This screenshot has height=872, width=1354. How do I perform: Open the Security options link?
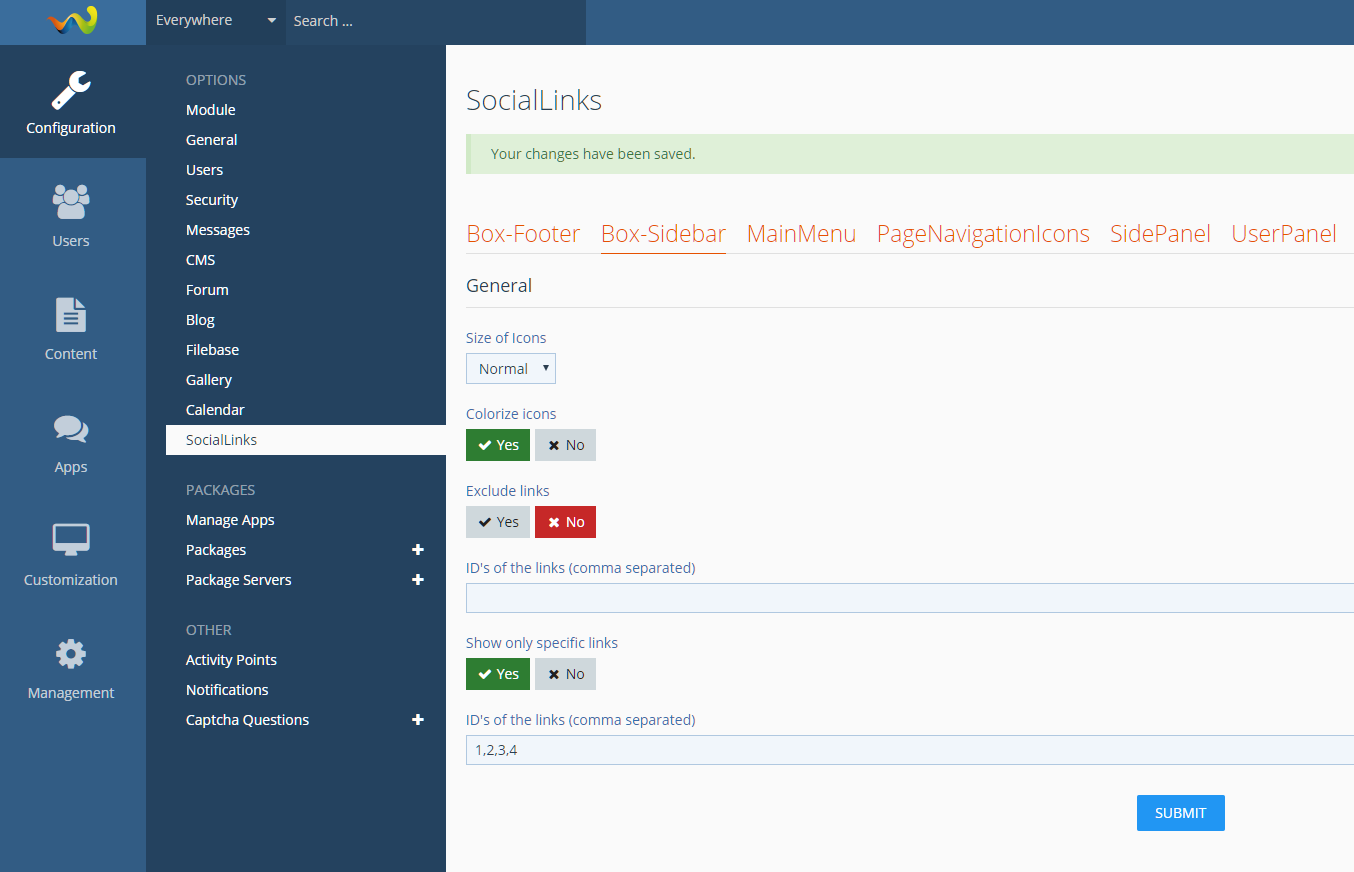point(212,200)
